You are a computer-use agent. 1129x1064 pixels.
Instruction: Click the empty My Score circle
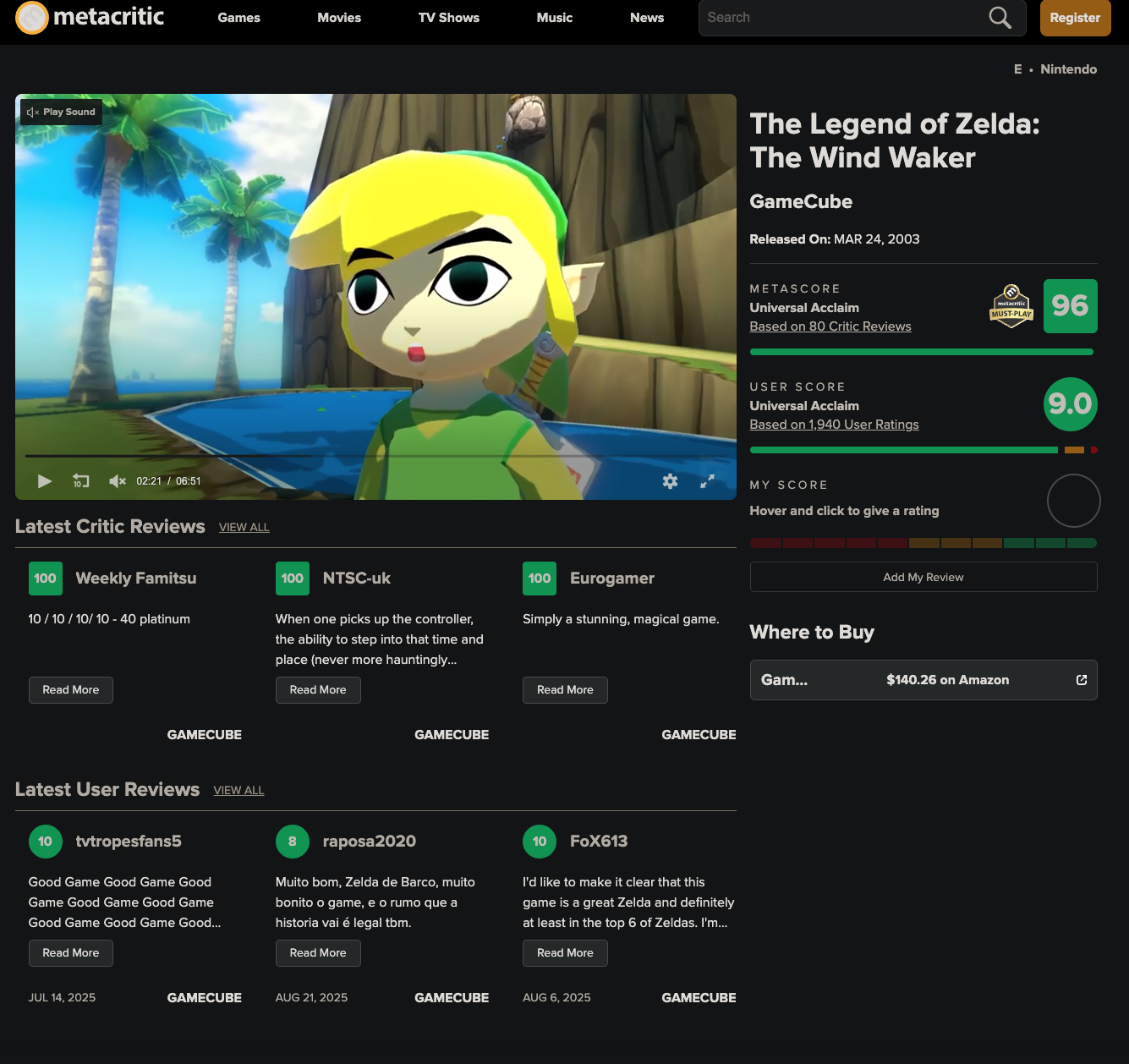1074,501
